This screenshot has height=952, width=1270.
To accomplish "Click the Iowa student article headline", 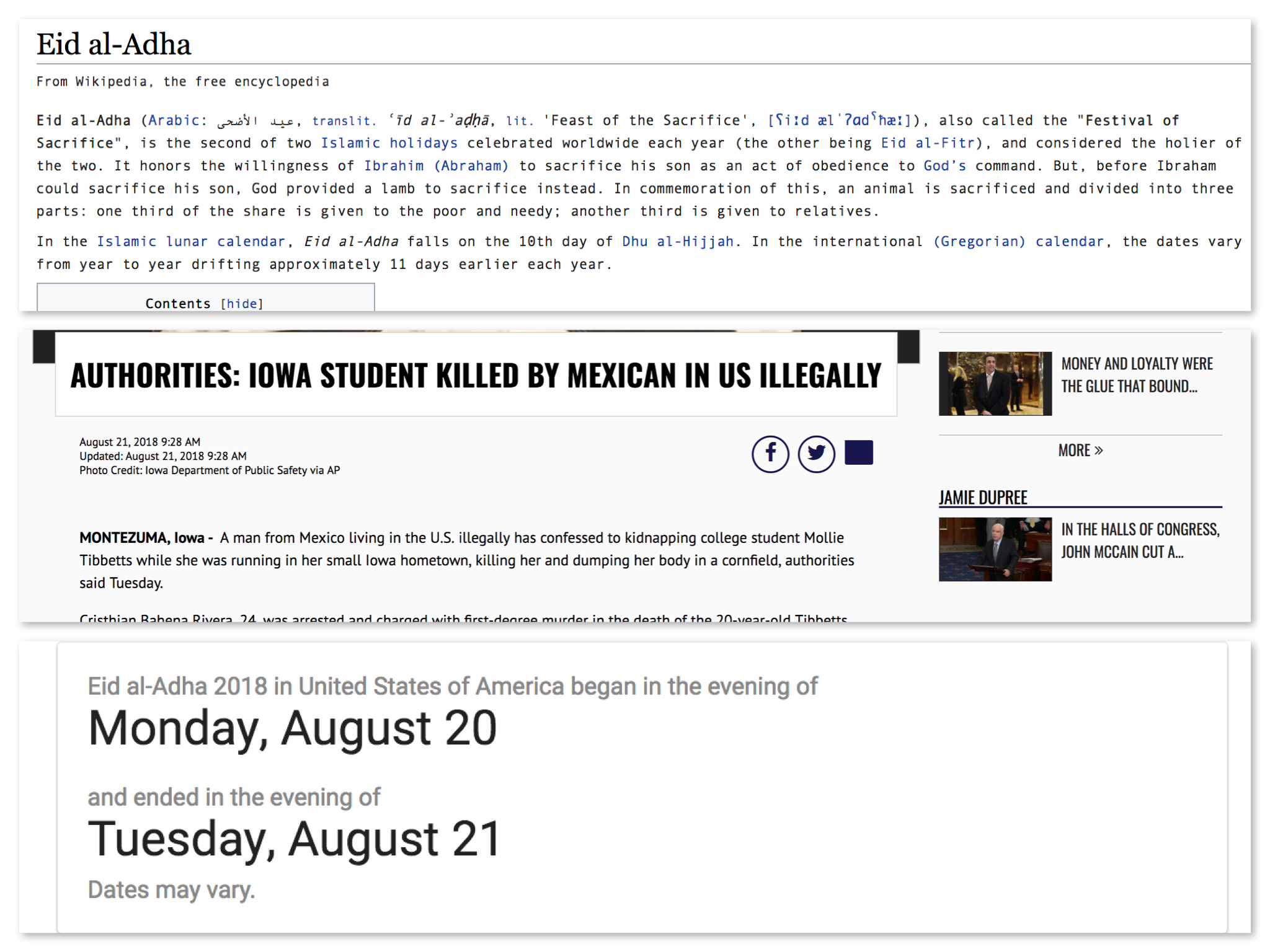I will tap(476, 376).
